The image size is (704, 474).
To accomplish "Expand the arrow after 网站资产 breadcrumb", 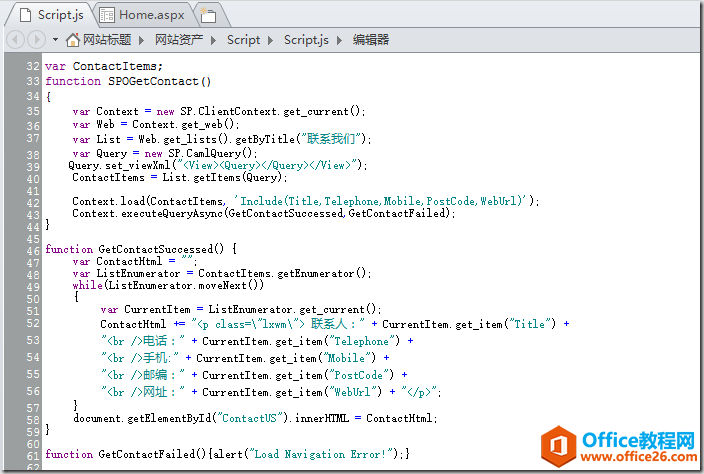I will tap(215, 40).
